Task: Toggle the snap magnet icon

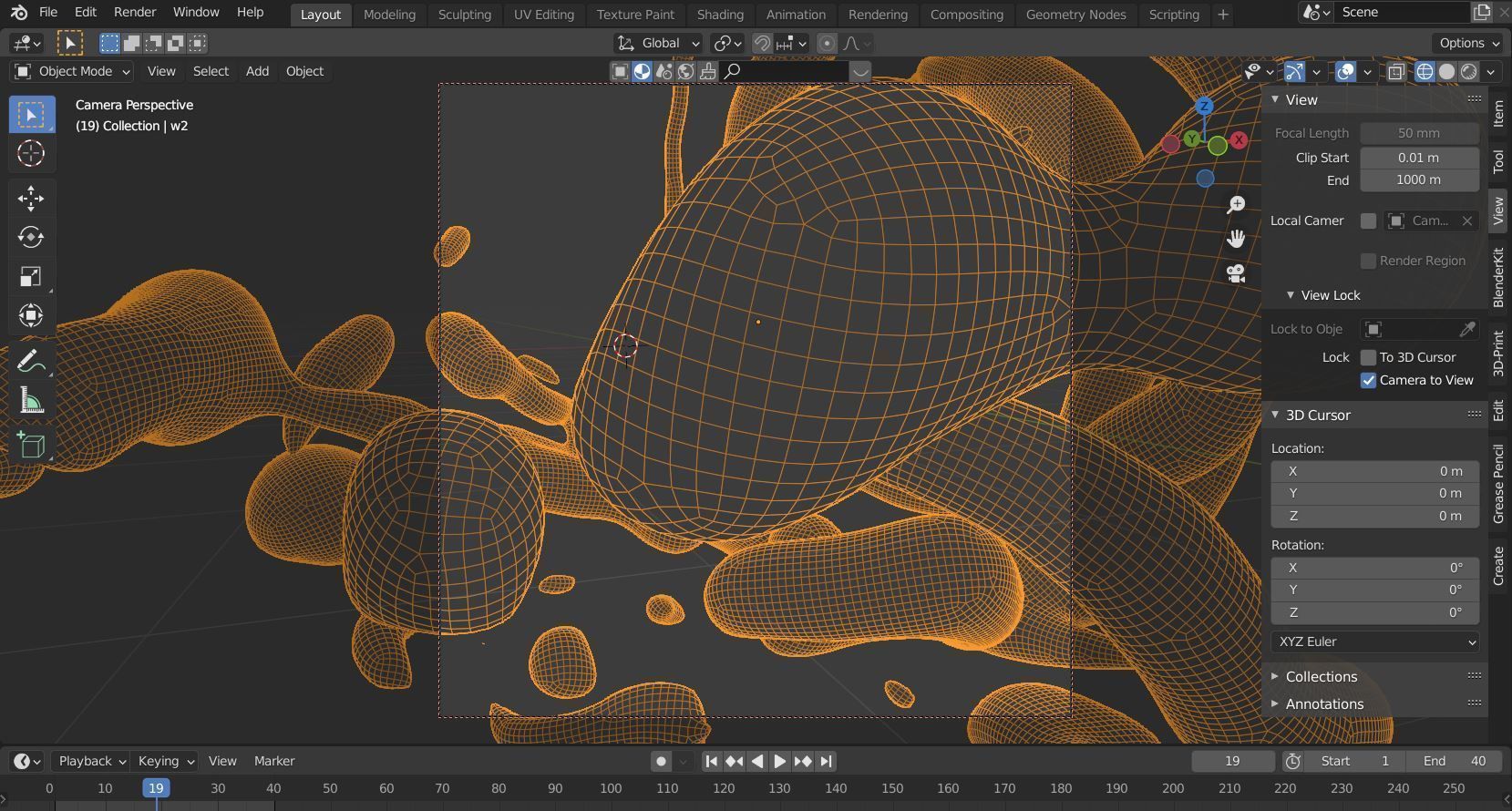Action: pyautogui.click(x=761, y=43)
